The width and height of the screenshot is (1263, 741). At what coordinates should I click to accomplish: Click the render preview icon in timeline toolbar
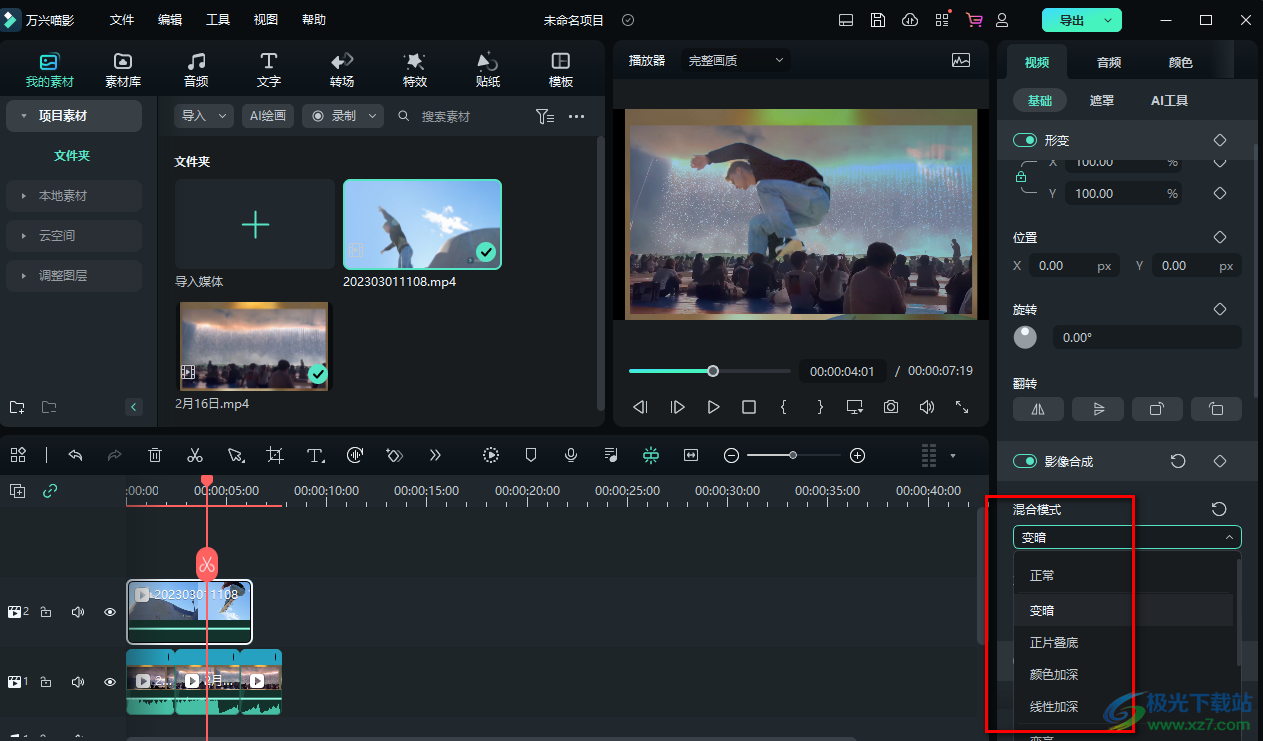491,455
